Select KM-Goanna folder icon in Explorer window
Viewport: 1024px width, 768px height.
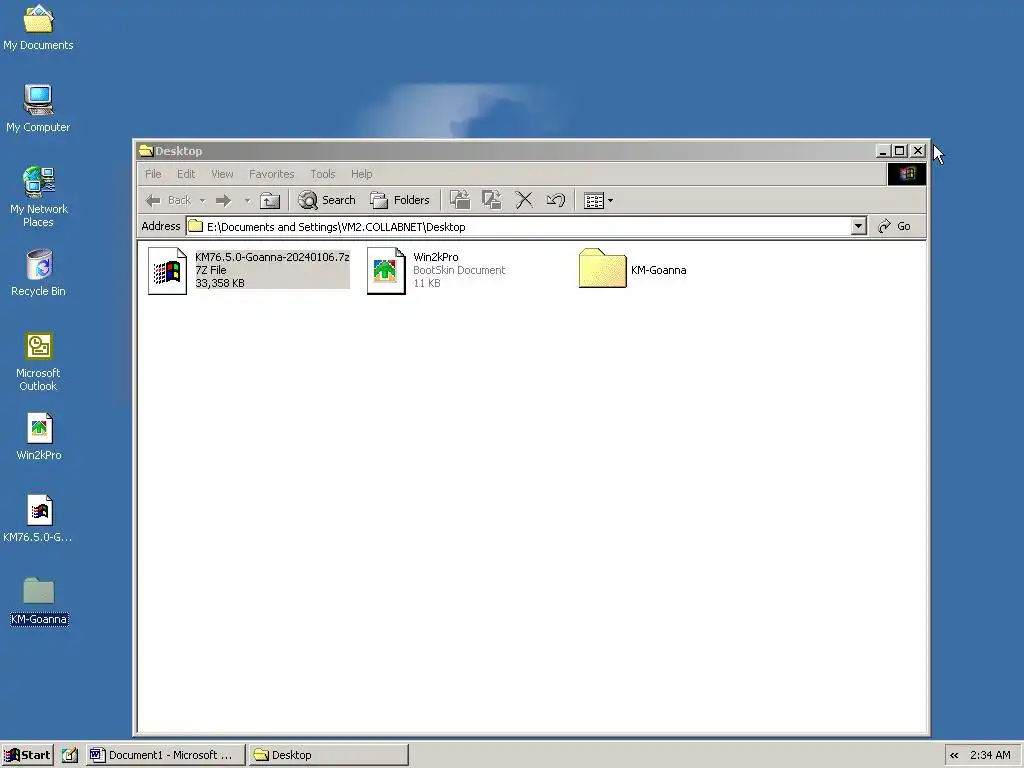point(602,268)
